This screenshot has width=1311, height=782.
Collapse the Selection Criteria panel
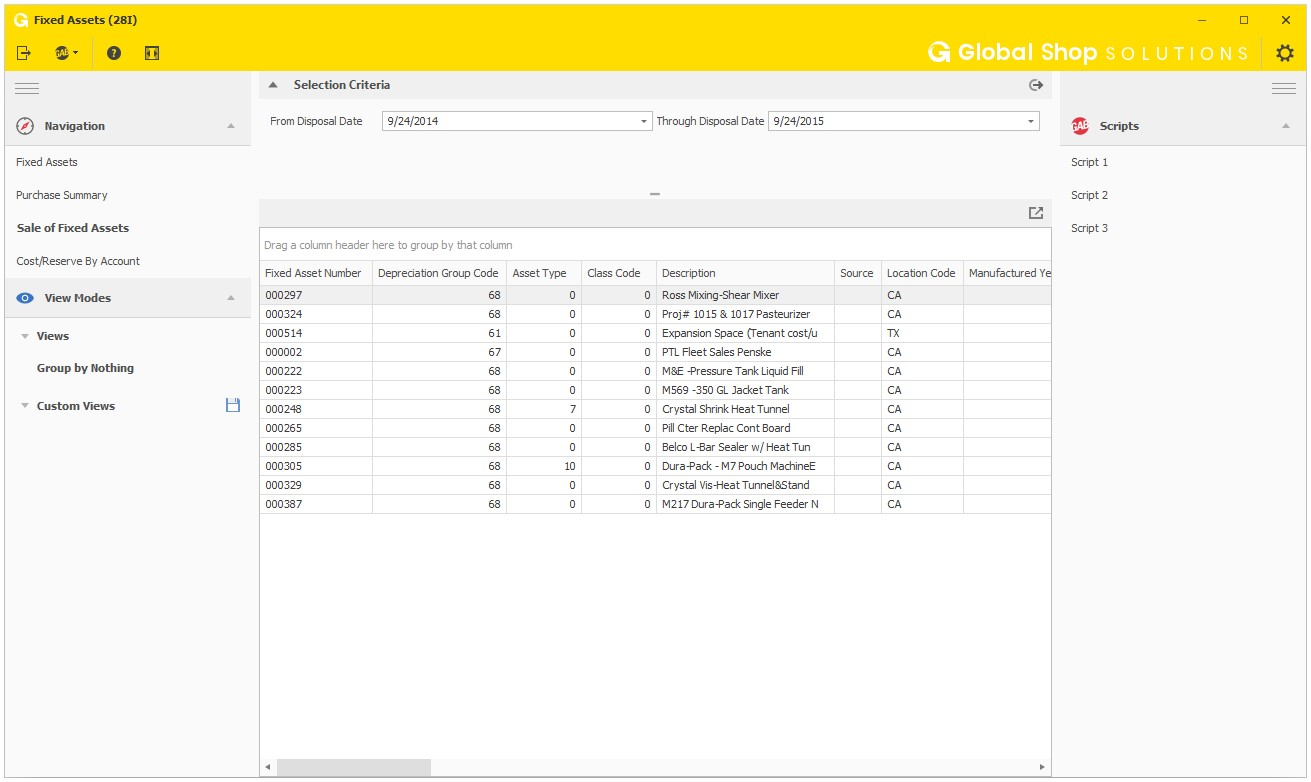(x=273, y=85)
